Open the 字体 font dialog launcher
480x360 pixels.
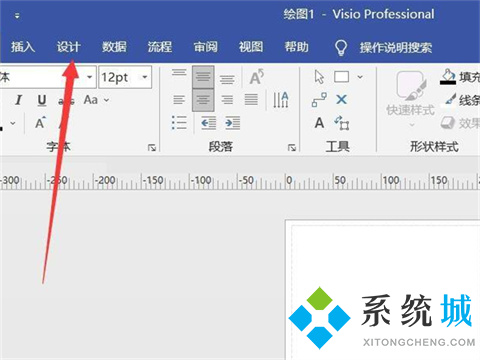(x=152, y=147)
